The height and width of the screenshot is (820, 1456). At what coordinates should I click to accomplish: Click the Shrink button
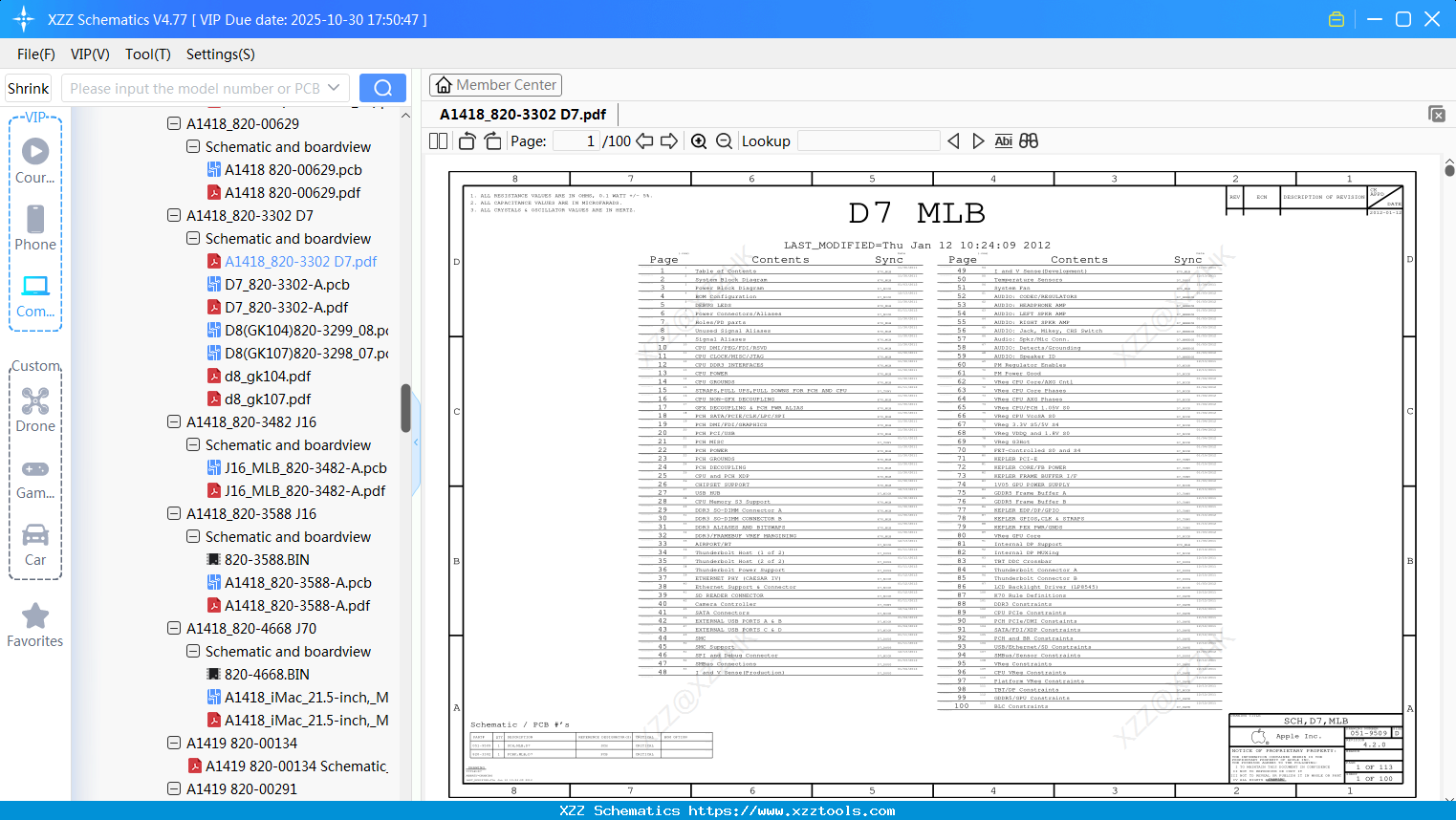click(29, 88)
